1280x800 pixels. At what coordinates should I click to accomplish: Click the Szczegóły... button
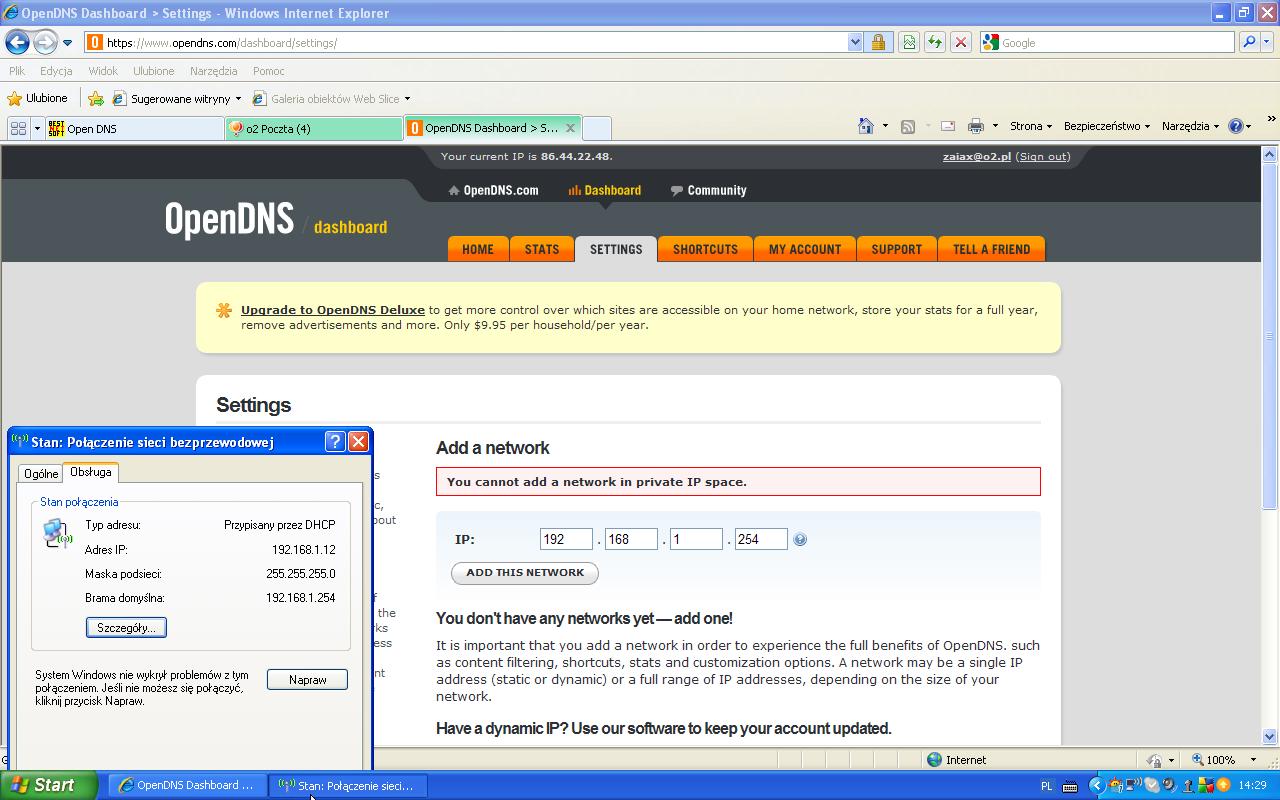pyautogui.click(x=126, y=627)
